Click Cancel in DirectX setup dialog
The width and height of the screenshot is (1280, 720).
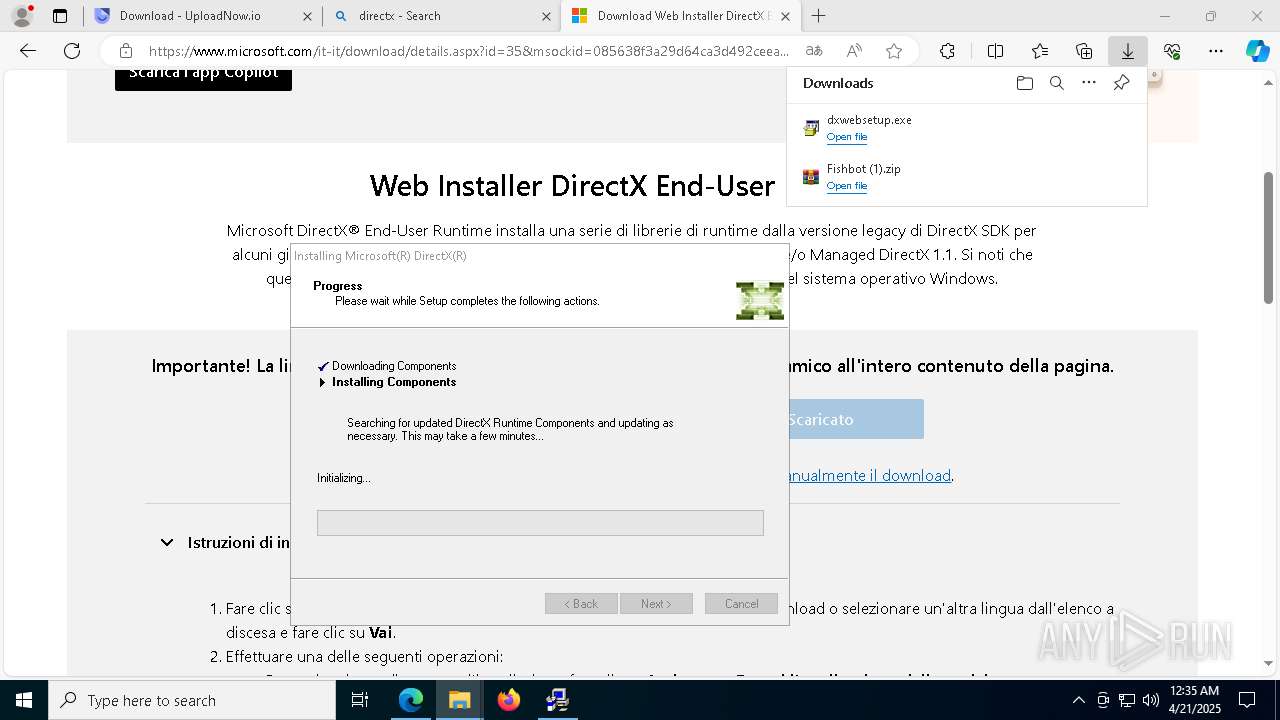tap(741, 604)
